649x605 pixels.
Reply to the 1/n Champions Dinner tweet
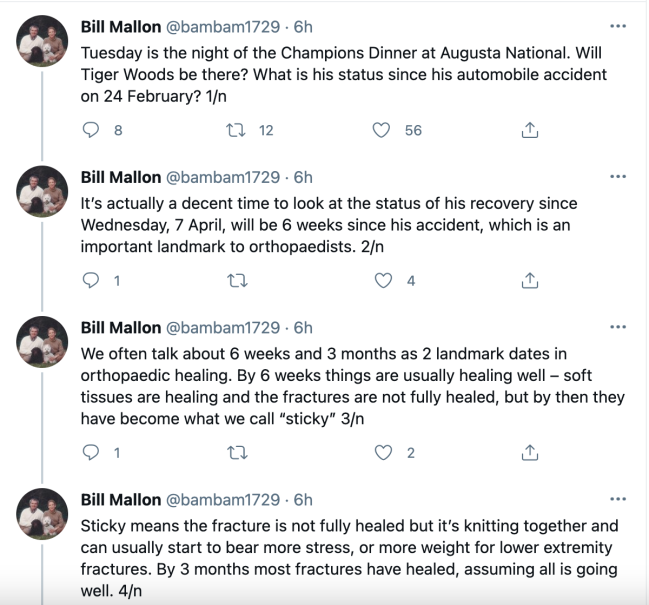click(x=91, y=130)
